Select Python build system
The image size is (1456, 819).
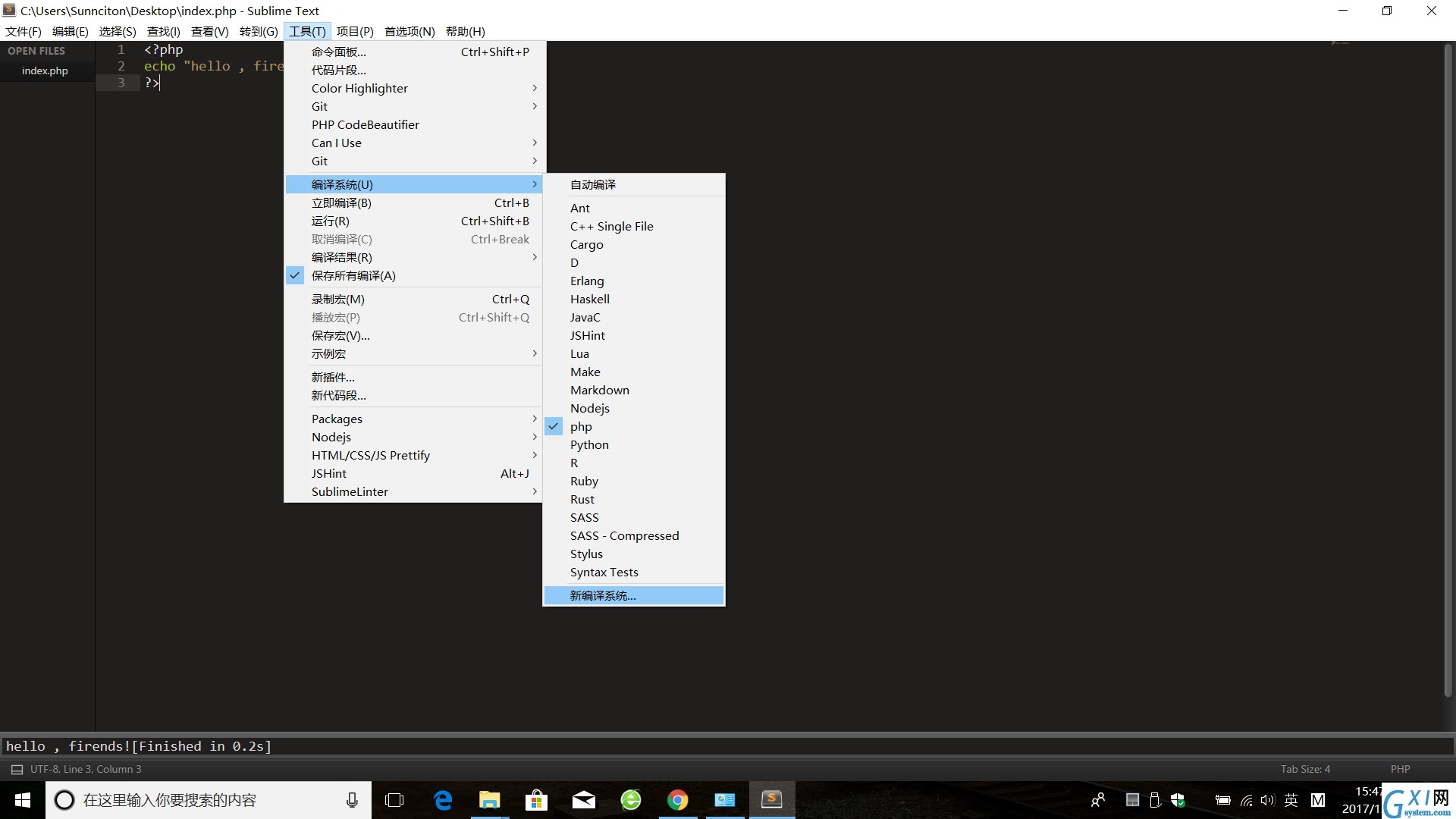pyautogui.click(x=634, y=444)
